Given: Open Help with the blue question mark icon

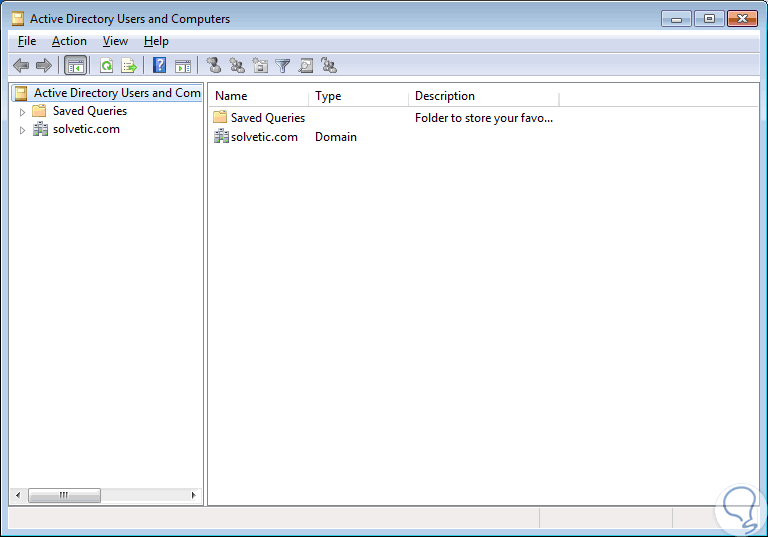Looking at the screenshot, I should point(159,65).
